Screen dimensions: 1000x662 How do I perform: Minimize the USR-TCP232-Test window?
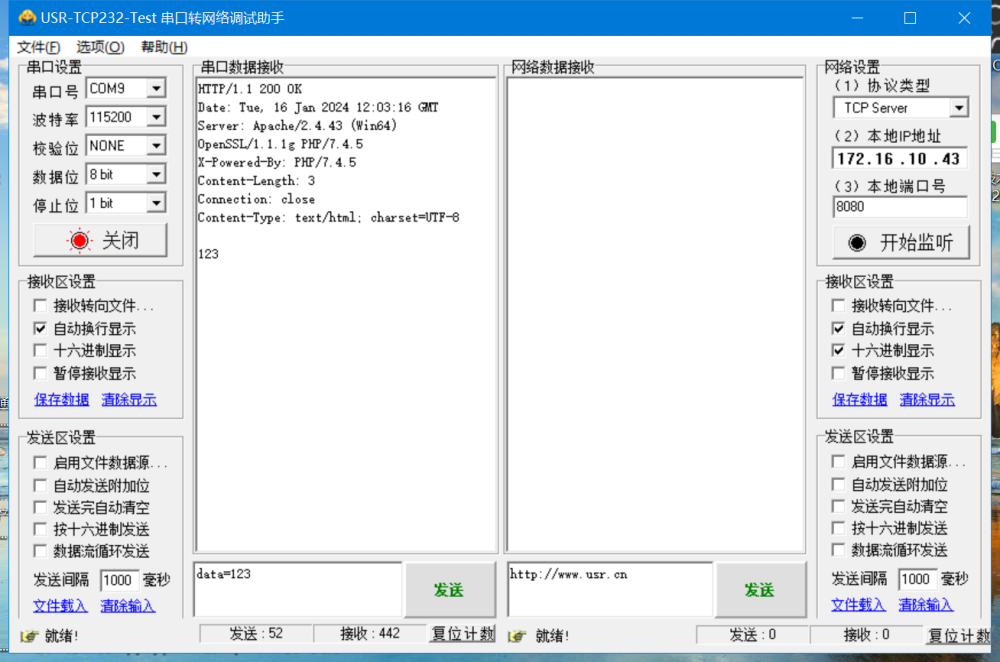[x=857, y=18]
